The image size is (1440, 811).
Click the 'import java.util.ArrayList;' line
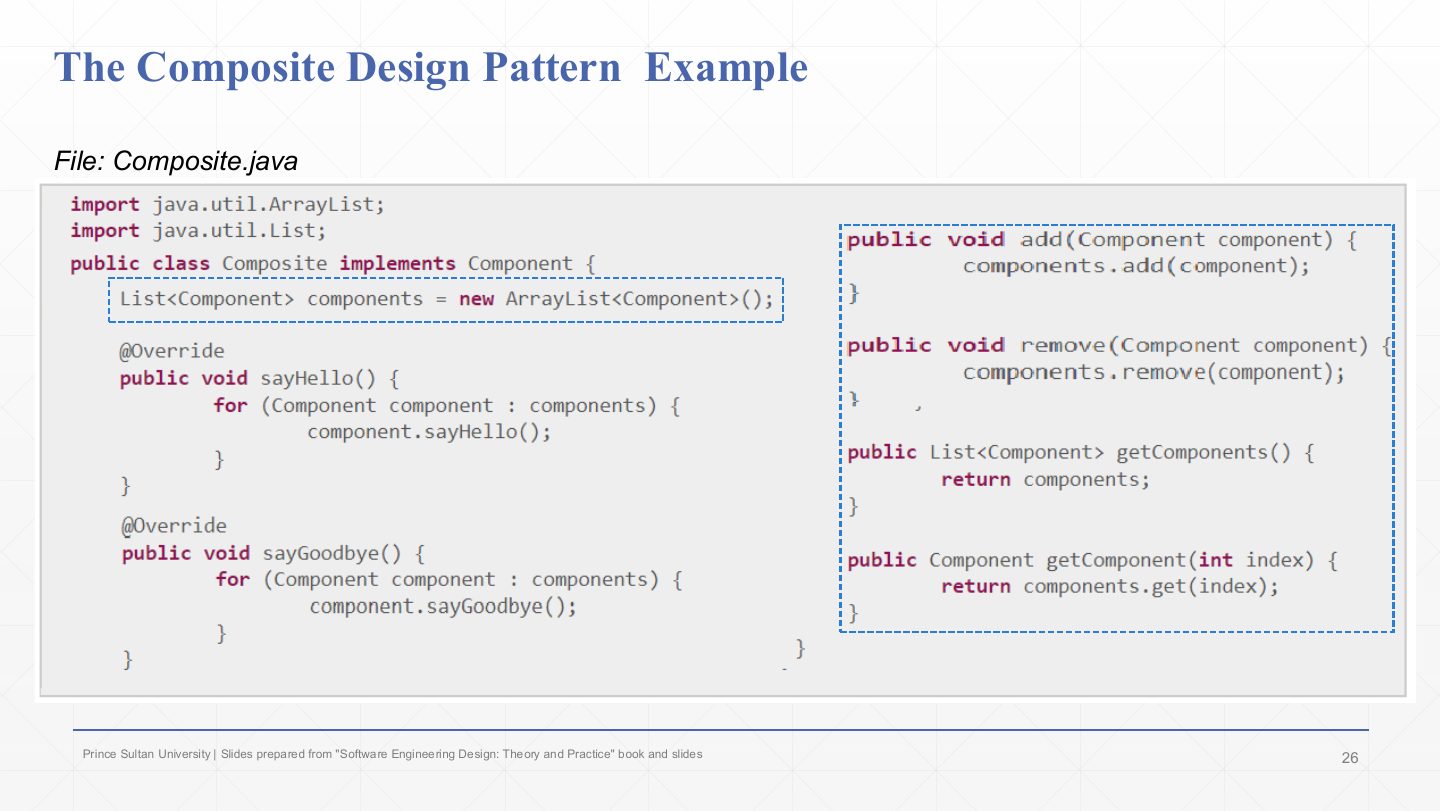227,204
